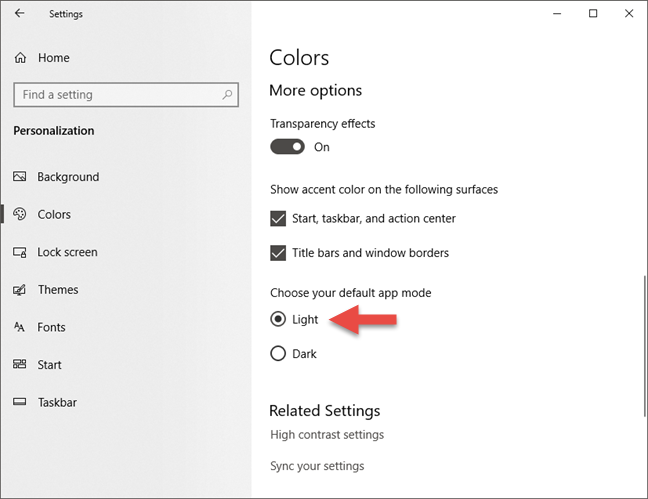
Task: Go to the Themes section
Action: click(58, 290)
